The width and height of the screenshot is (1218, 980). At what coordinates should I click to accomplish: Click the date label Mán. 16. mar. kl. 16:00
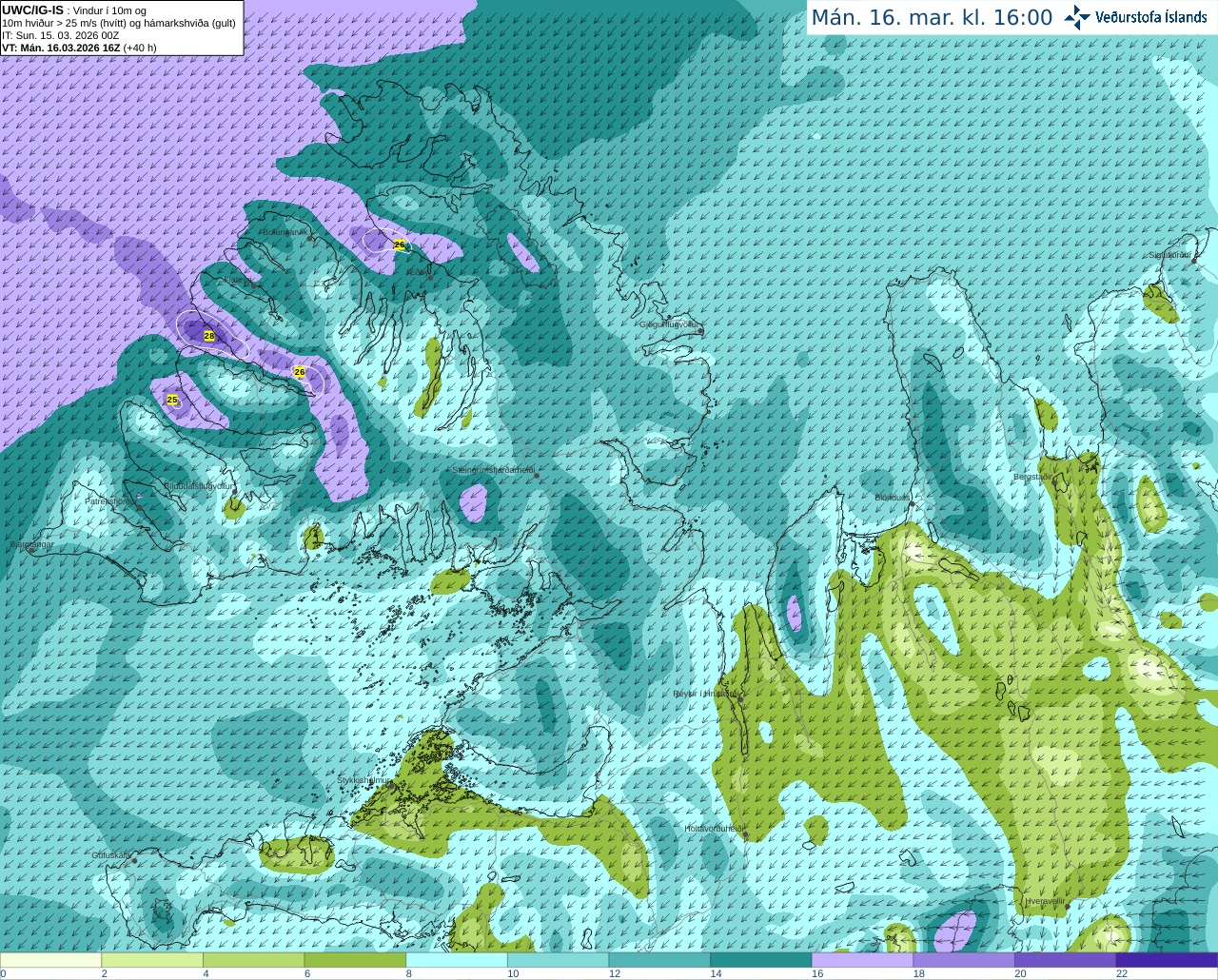click(932, 18)
